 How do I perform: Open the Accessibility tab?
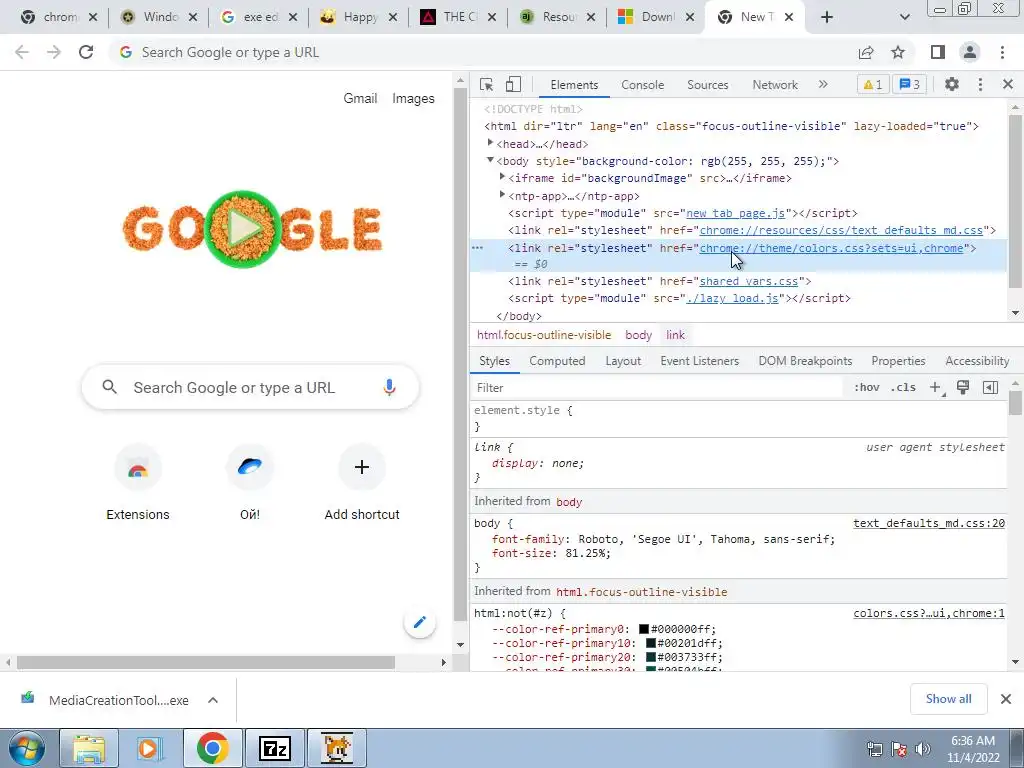tap(977, 361)
